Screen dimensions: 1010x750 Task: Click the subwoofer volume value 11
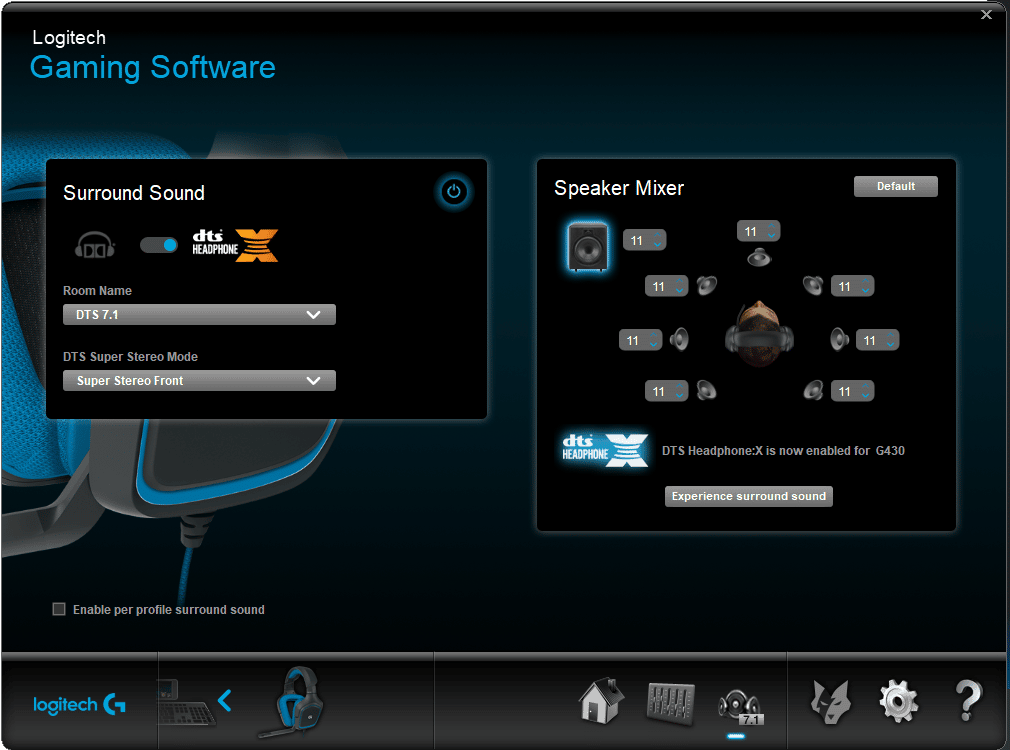pos(636,240)
